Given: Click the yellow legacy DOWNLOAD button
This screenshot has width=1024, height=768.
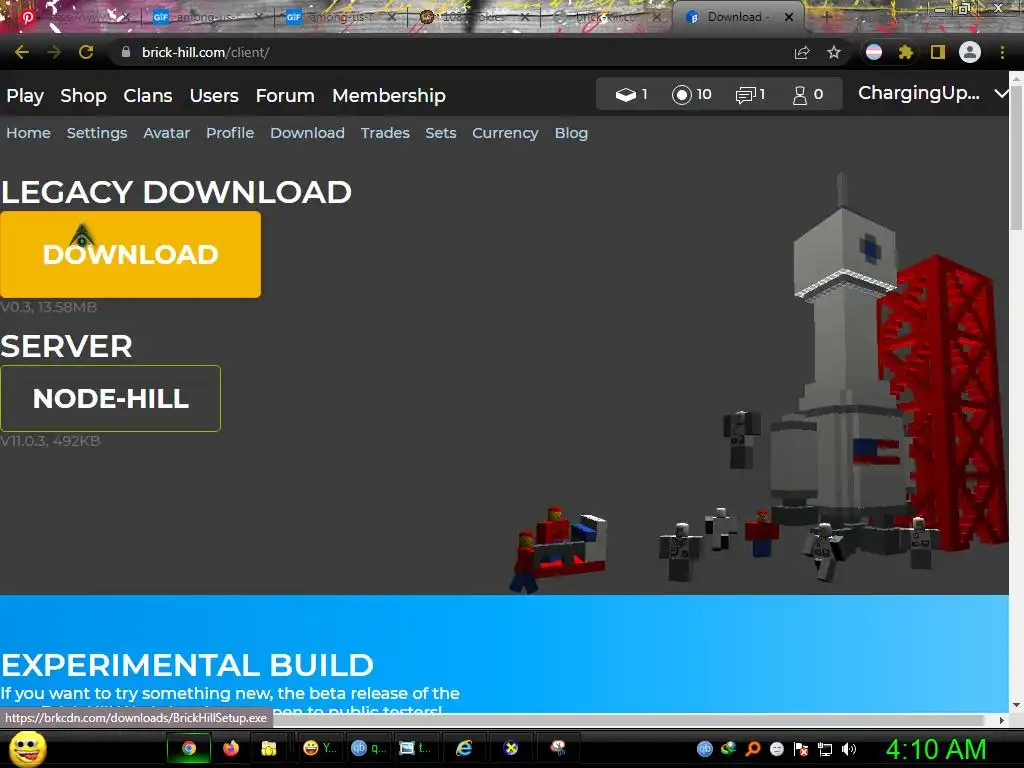Looking at the screenshot, I should 131,254.
